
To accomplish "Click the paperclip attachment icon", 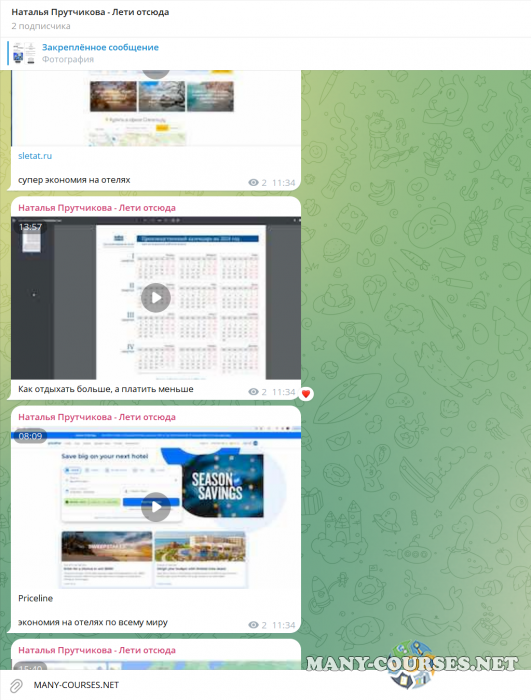I will [17, 685].
